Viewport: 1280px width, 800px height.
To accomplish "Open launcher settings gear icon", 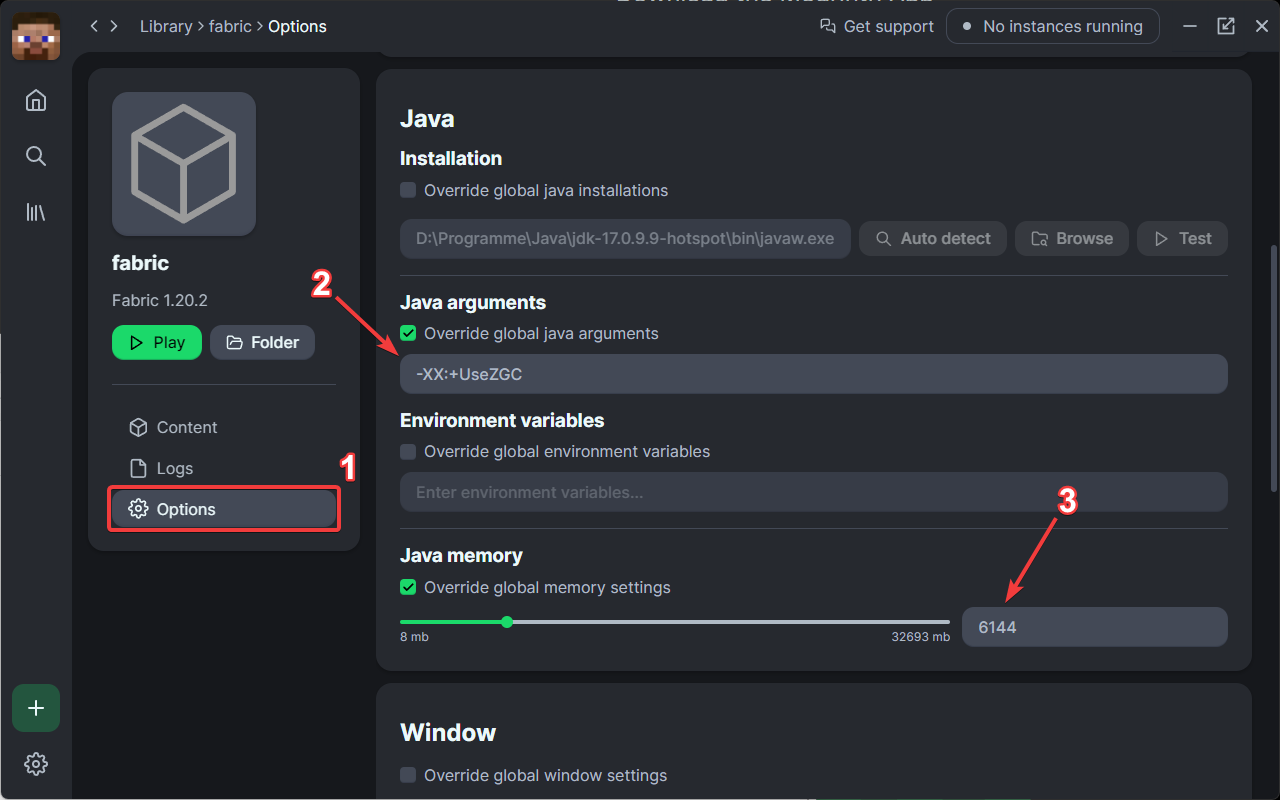I will point(36,764).
